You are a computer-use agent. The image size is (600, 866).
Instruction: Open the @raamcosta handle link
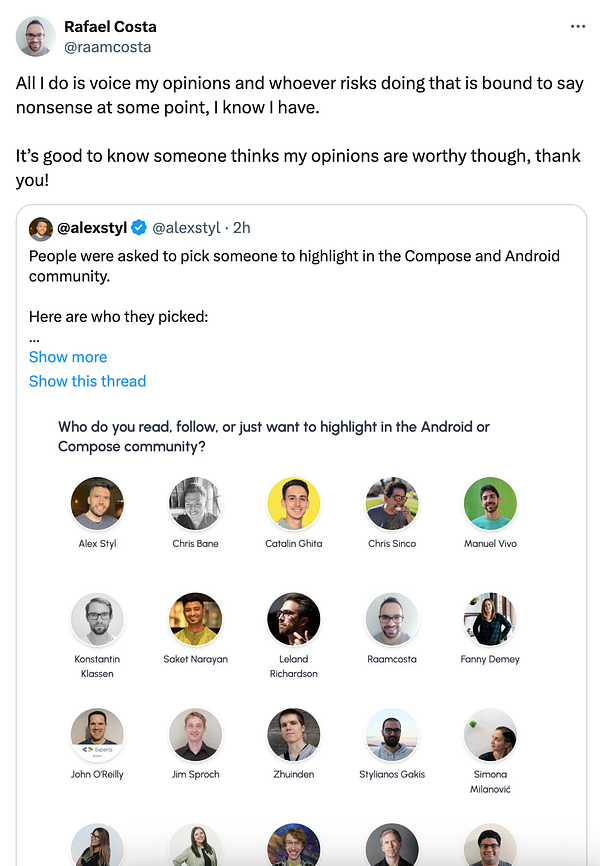pyautogui.click(x=108, y=46)
